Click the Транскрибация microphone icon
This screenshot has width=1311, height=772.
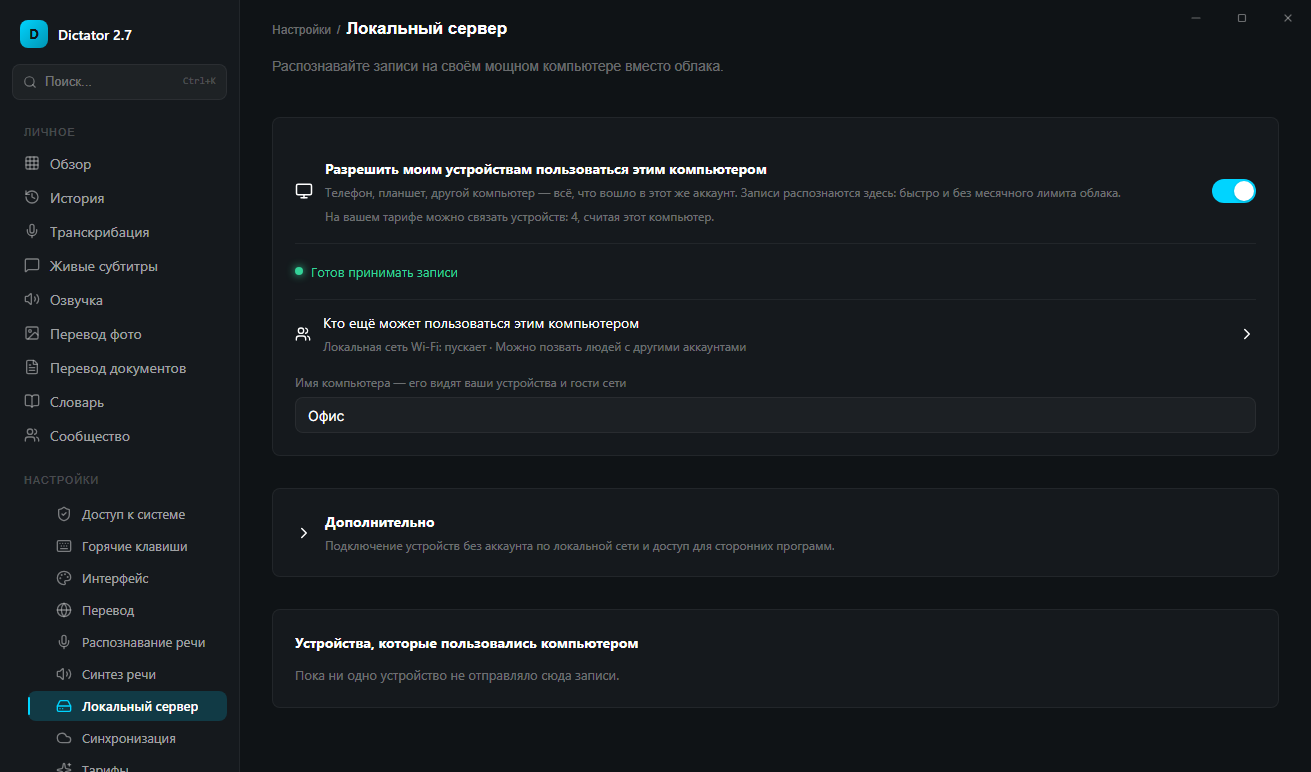[32, 232]
